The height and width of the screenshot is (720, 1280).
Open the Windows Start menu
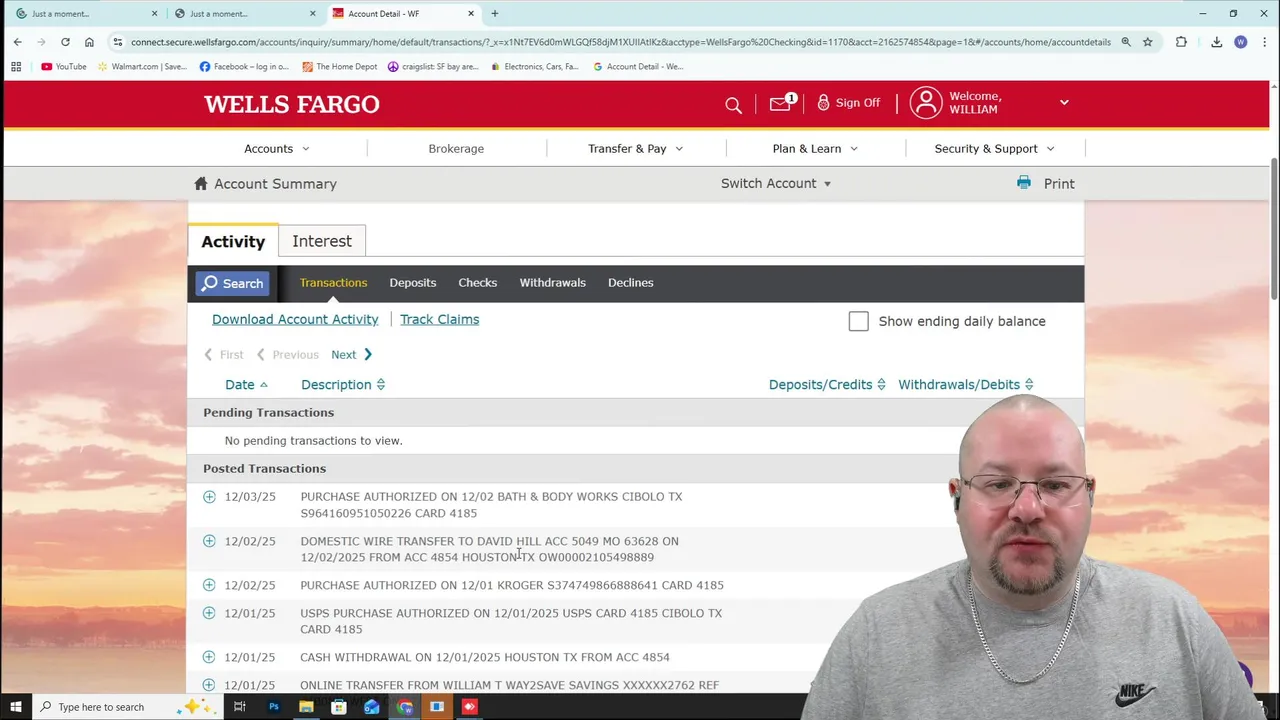coord(15,707)
